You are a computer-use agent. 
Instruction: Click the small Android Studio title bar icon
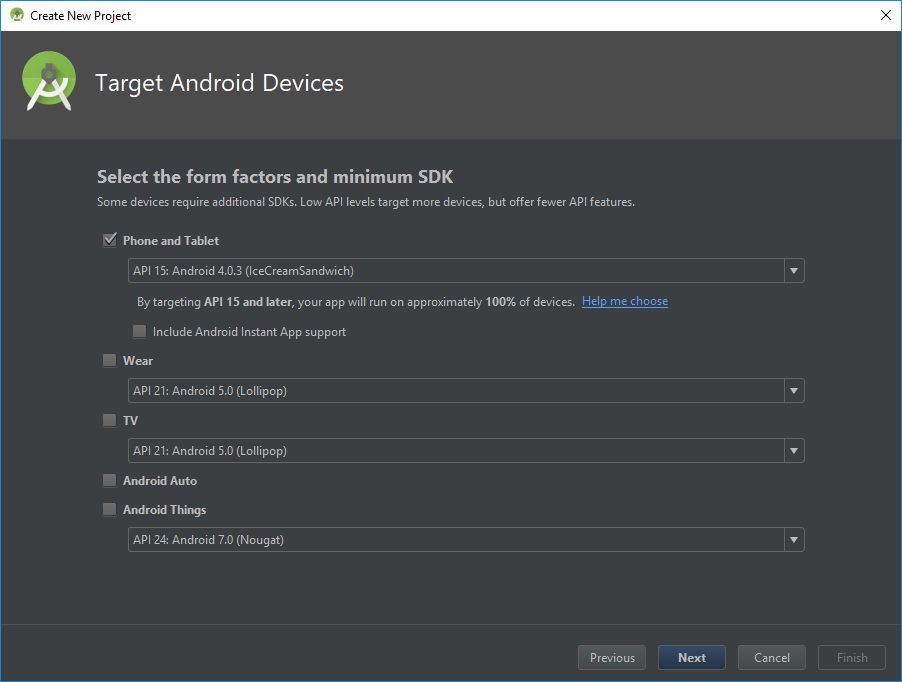pyautogui.click(x=16, y=15)
